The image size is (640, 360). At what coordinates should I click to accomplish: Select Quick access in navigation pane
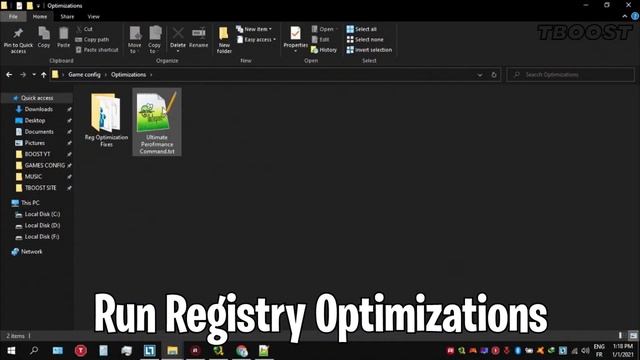[x=37, y=98]
